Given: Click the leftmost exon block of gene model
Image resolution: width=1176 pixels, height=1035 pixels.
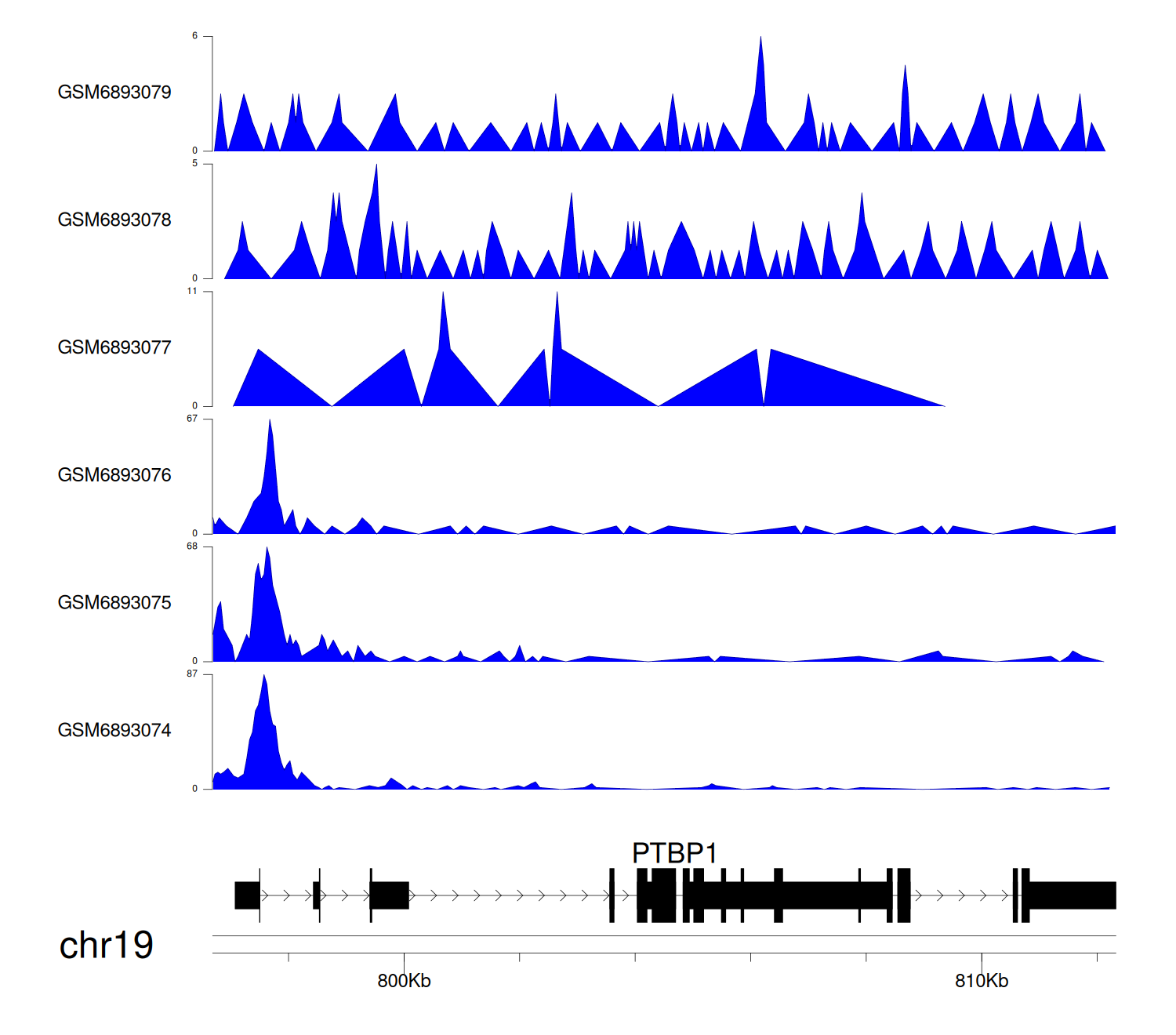Looking at the screenshot, I should 247,895.
